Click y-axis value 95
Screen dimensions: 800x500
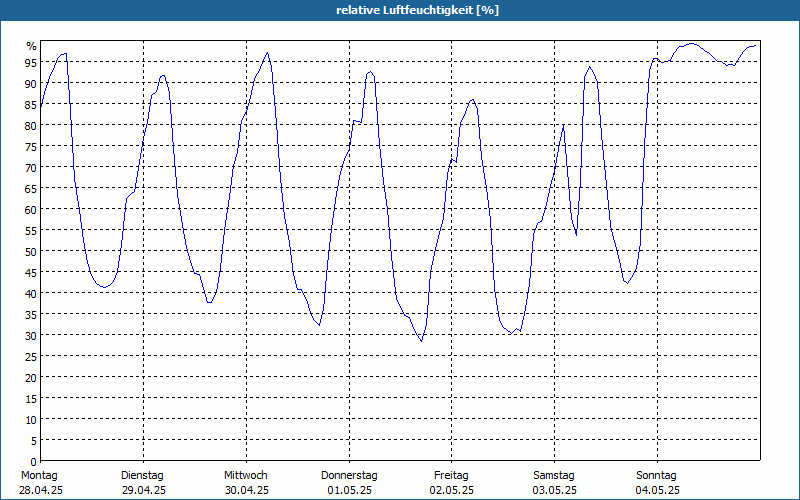32,63
